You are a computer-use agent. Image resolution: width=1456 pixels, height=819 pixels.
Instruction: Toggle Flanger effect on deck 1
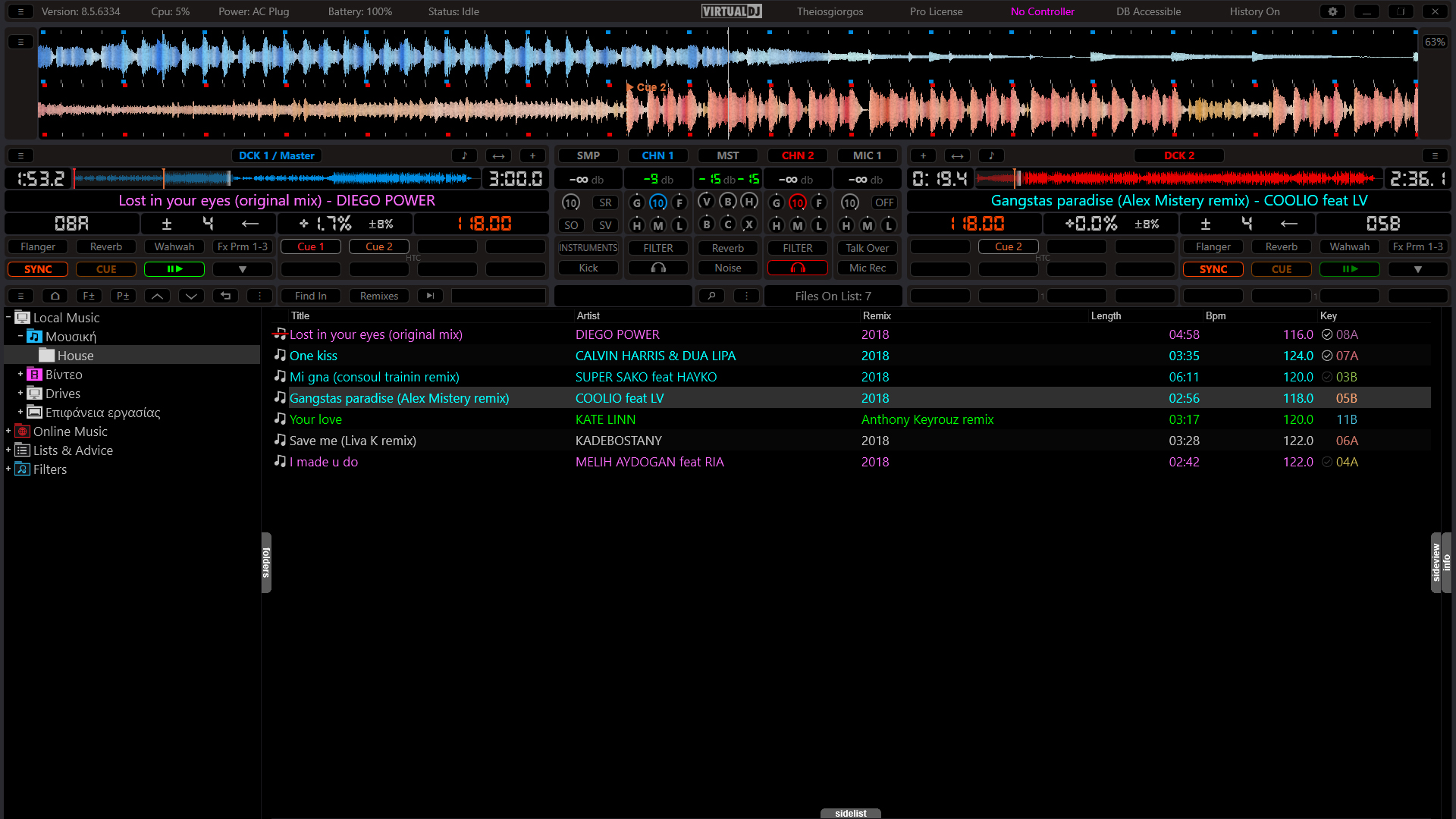[x=38, y=246]
